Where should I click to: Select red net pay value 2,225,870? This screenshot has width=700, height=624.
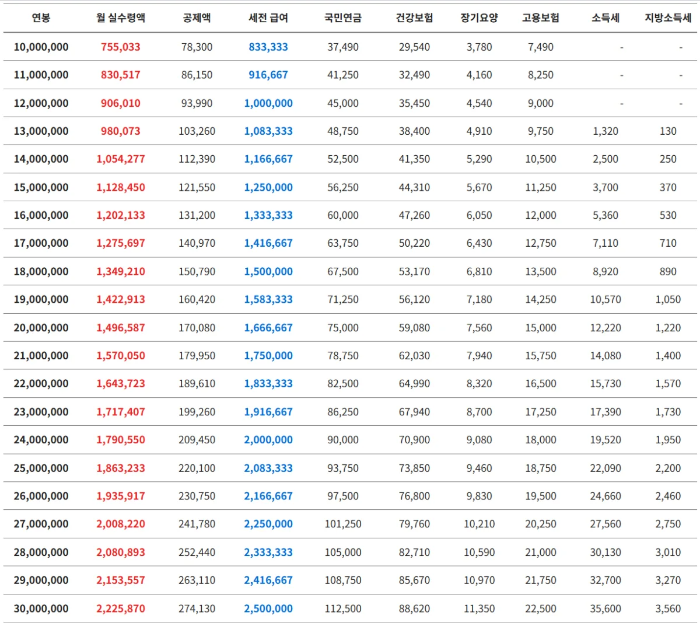tap(121, 609)
